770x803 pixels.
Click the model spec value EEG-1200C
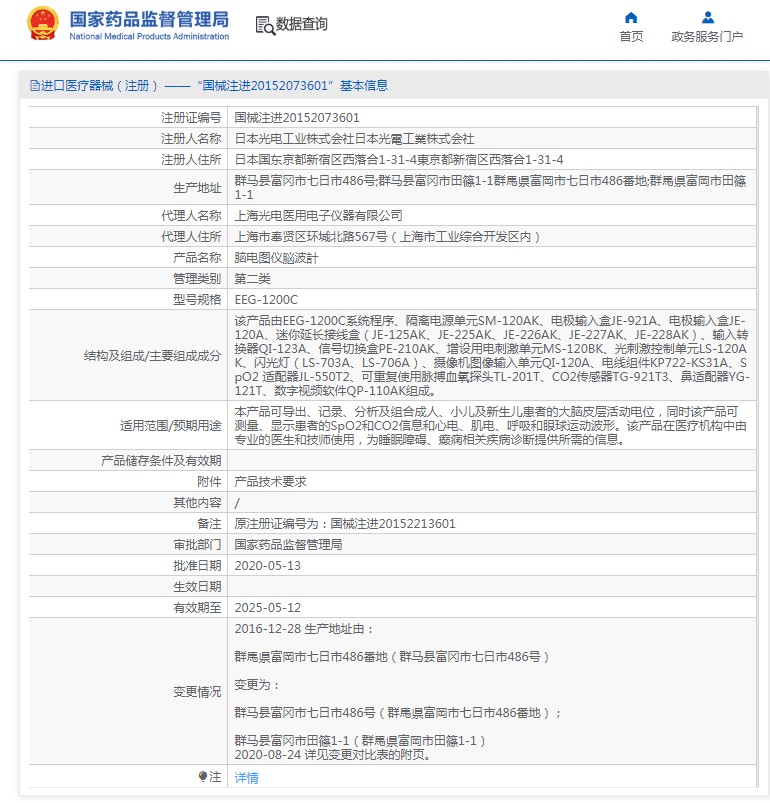coord(266,299)
